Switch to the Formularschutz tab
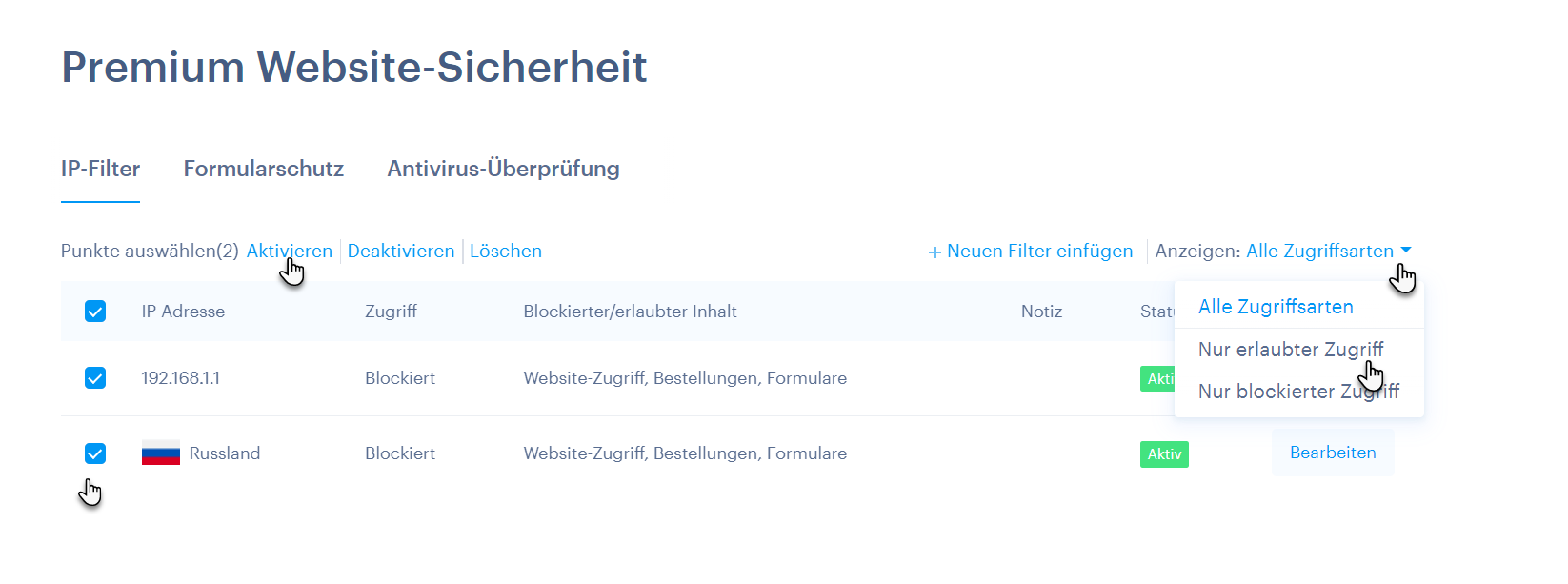 [264, 169]
